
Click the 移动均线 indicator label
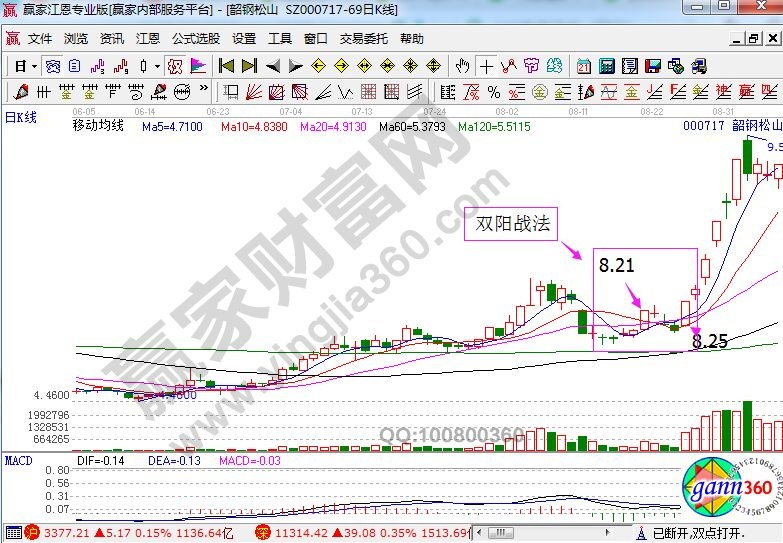pyautogui.click(x=97, y=127)
